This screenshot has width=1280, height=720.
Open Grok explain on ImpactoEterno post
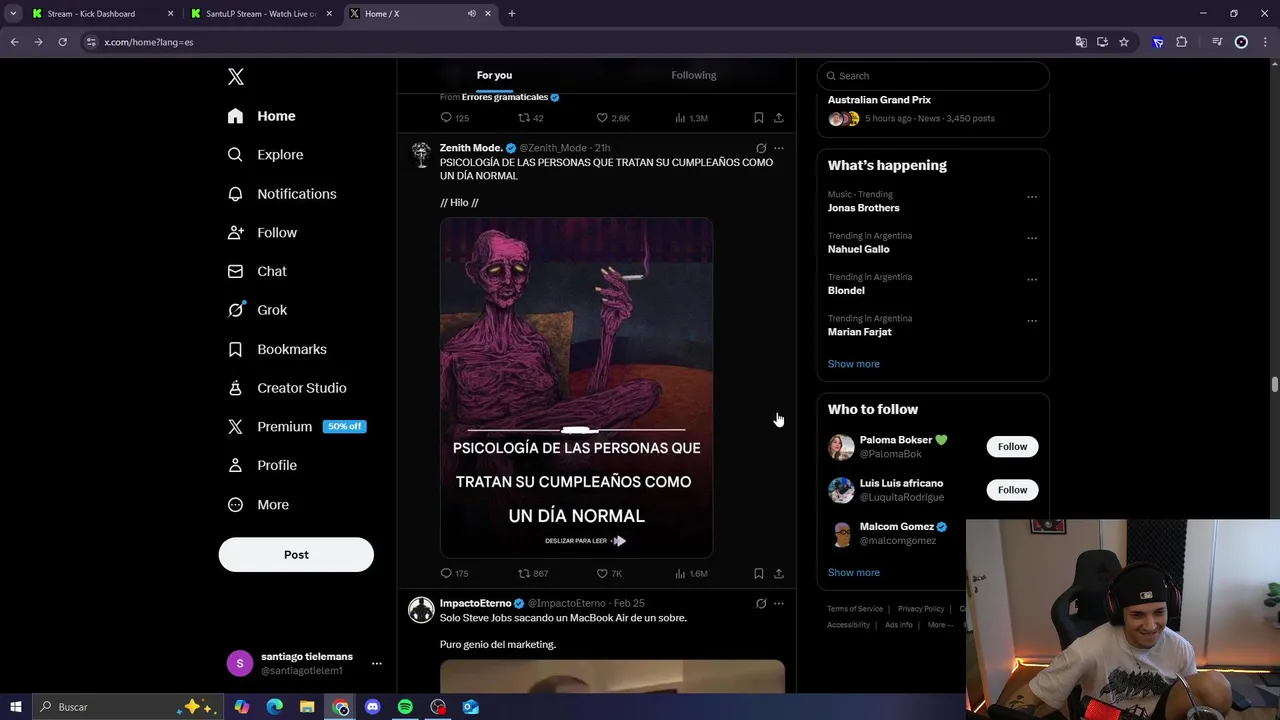(x=761, y=604)
